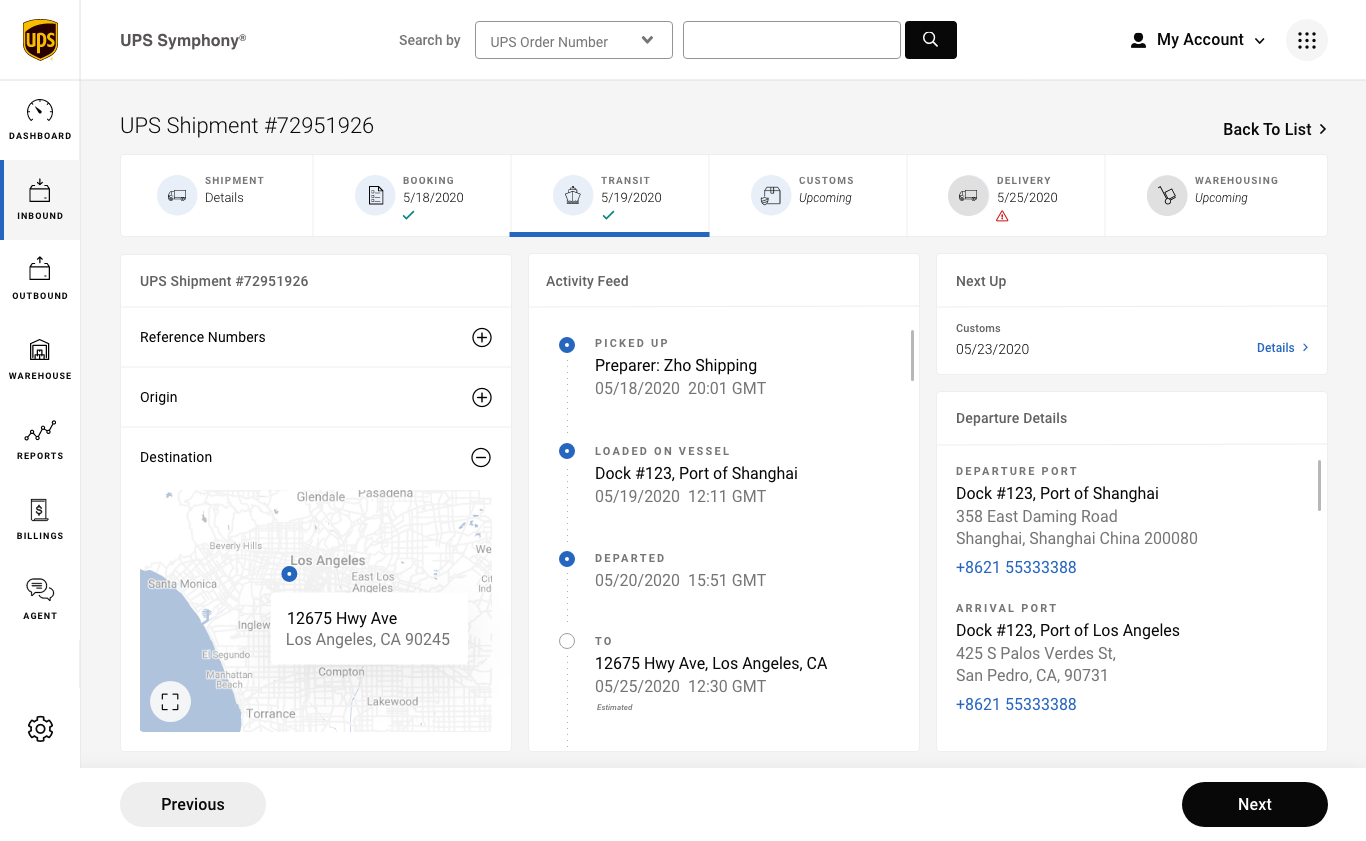Open the Billings invoice icon
Viewport: 1366px width, 841px height.
coord(40,510)
